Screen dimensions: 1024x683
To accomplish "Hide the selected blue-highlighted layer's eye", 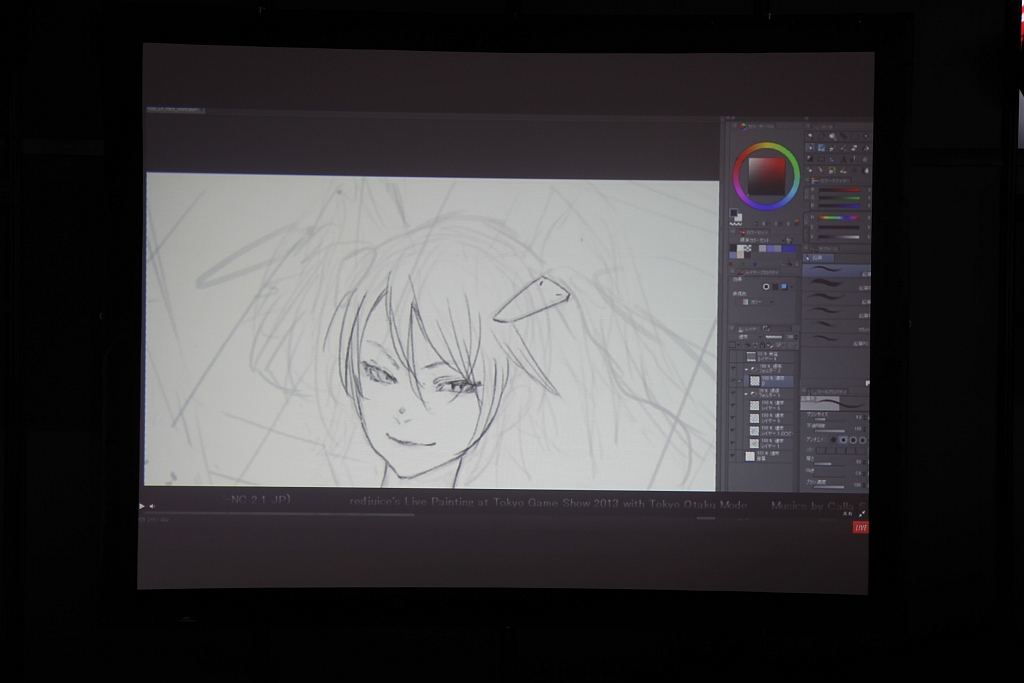I will pos(733,381).
